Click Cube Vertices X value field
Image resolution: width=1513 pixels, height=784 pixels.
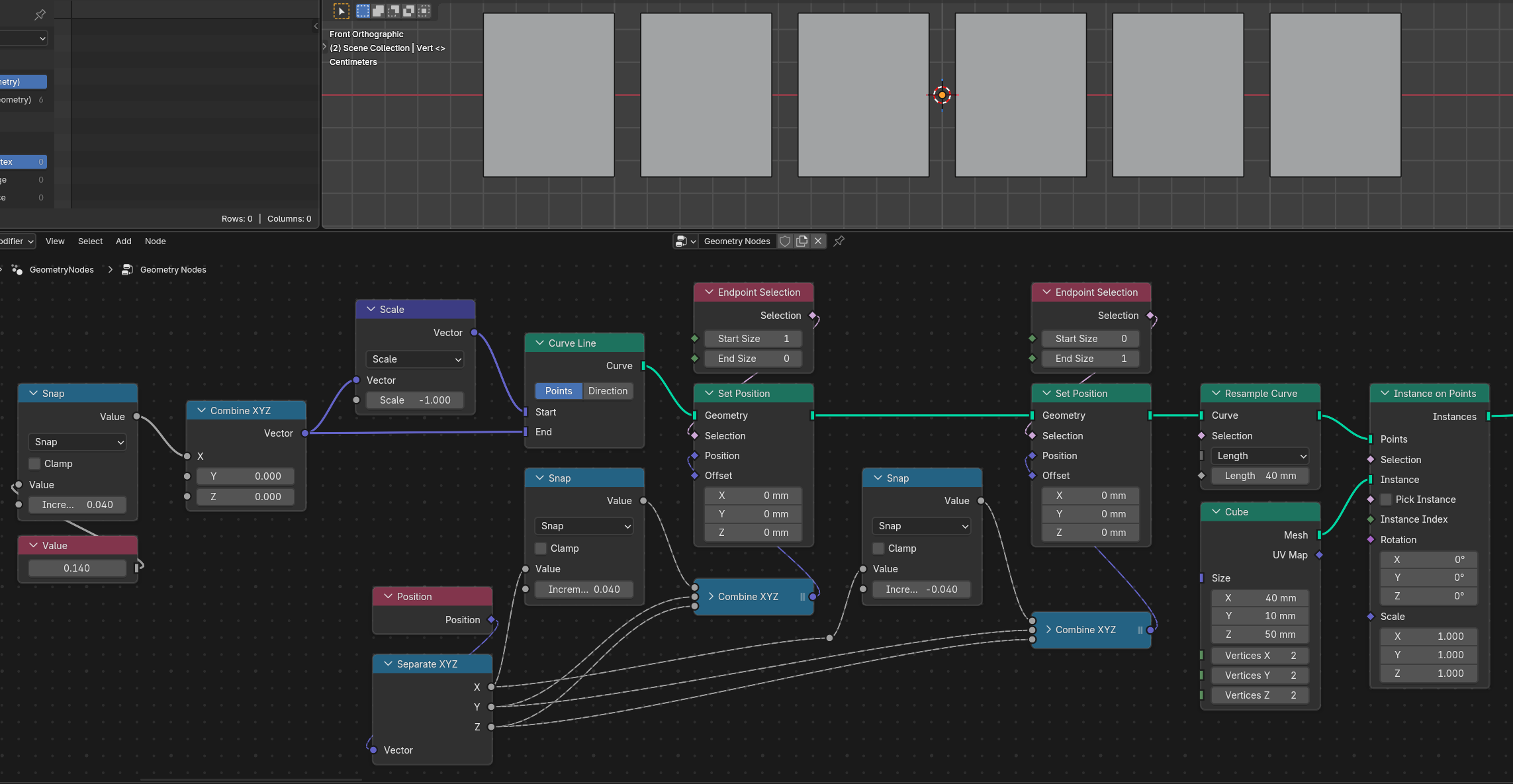(x=1260, y=656)
